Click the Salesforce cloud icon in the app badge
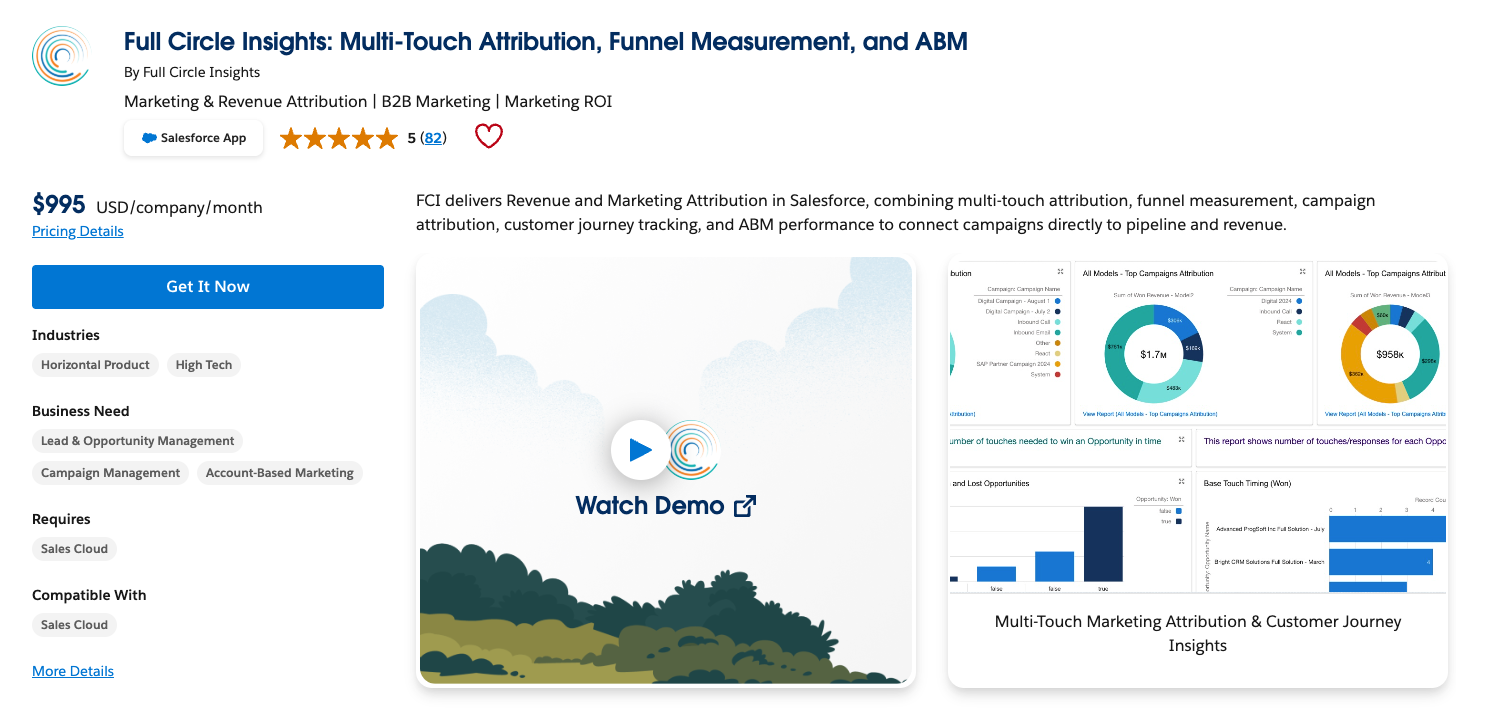 tap(149, 138)
